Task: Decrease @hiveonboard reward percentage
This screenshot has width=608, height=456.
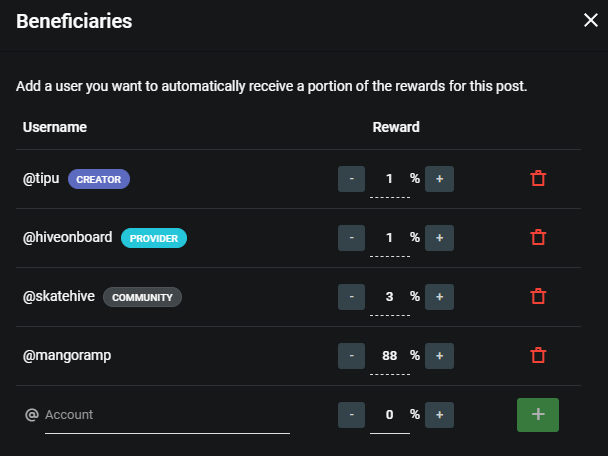Action: tap(351, 238)
